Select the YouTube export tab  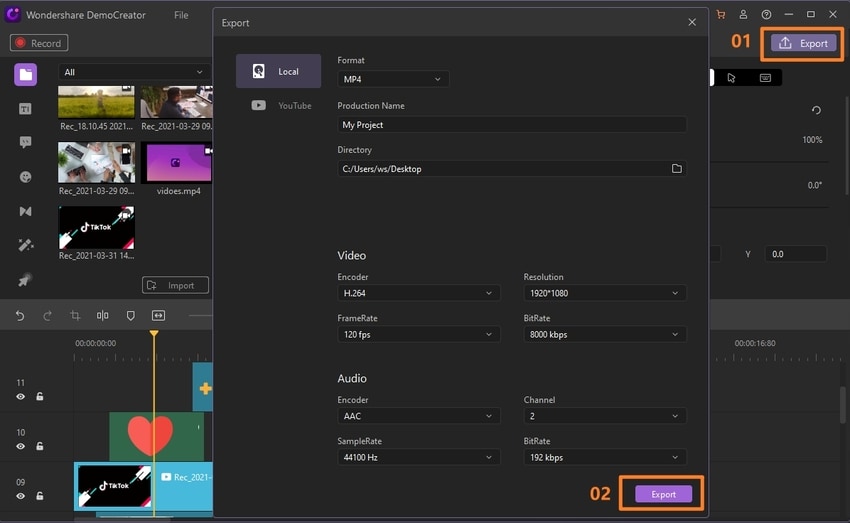tap(281, 106)
